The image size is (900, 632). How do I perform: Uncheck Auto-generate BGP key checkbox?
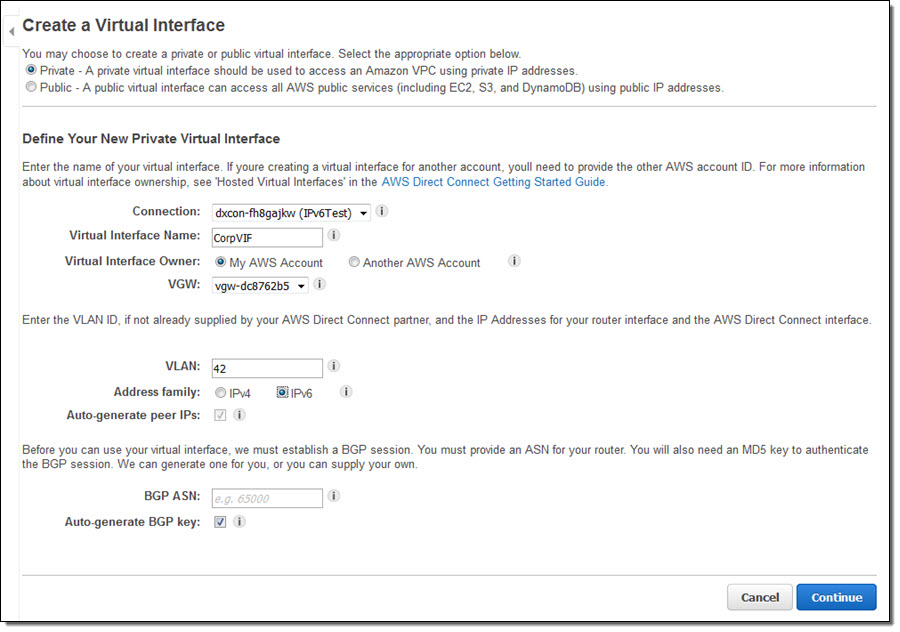pos(220,522)
